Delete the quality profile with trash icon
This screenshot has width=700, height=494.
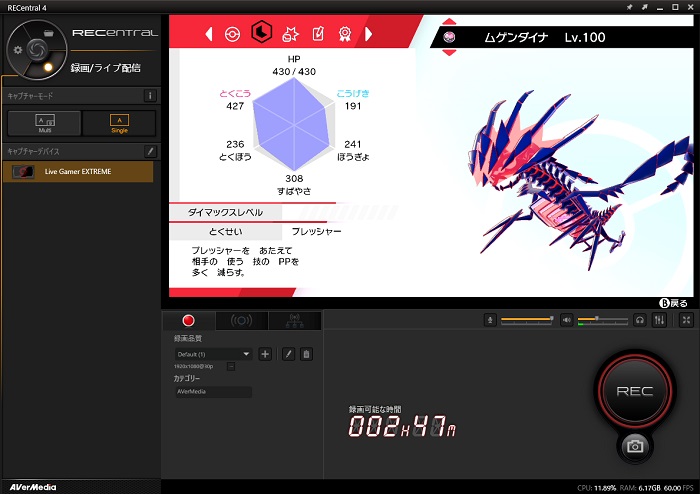306,354
